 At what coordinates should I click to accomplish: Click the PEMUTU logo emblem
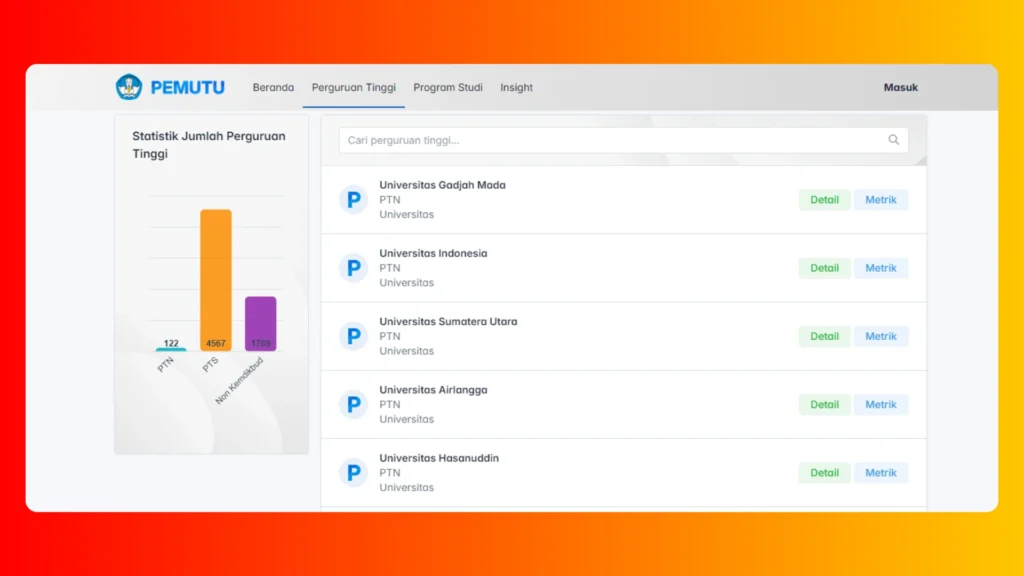click(129, 87)
